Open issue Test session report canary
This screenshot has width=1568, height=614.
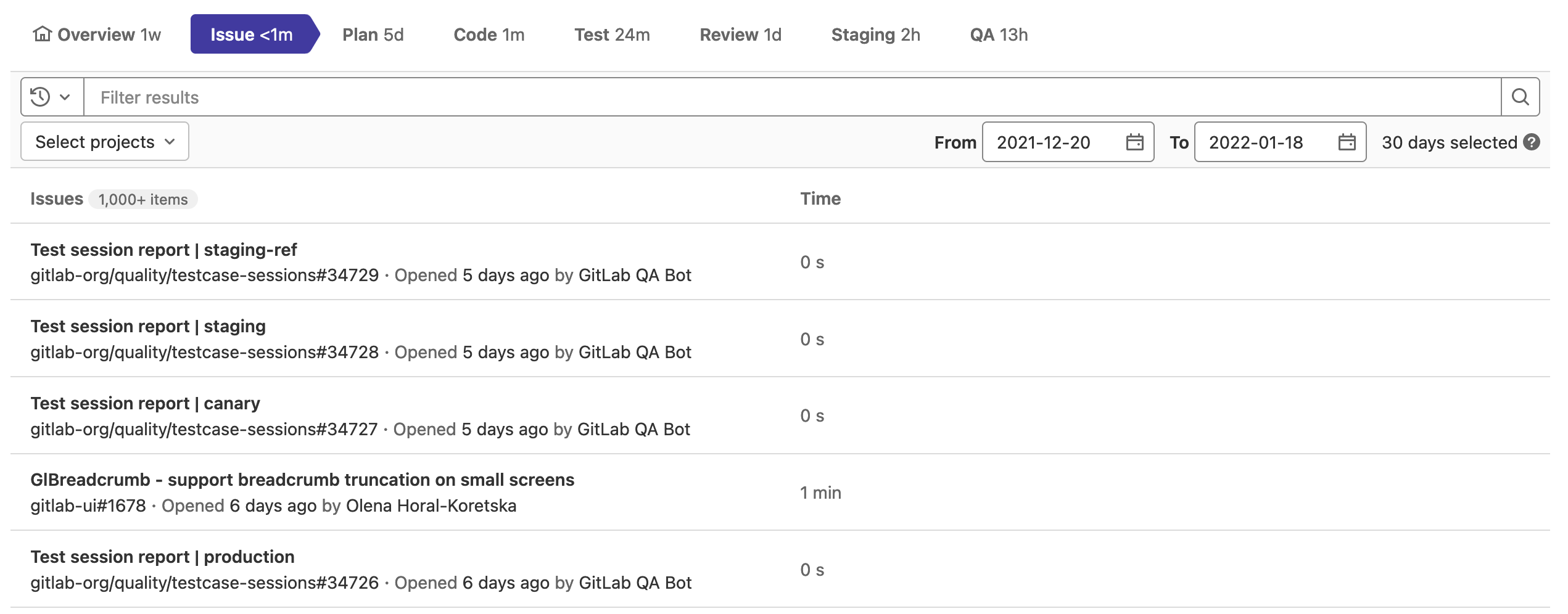click(146, 403)
